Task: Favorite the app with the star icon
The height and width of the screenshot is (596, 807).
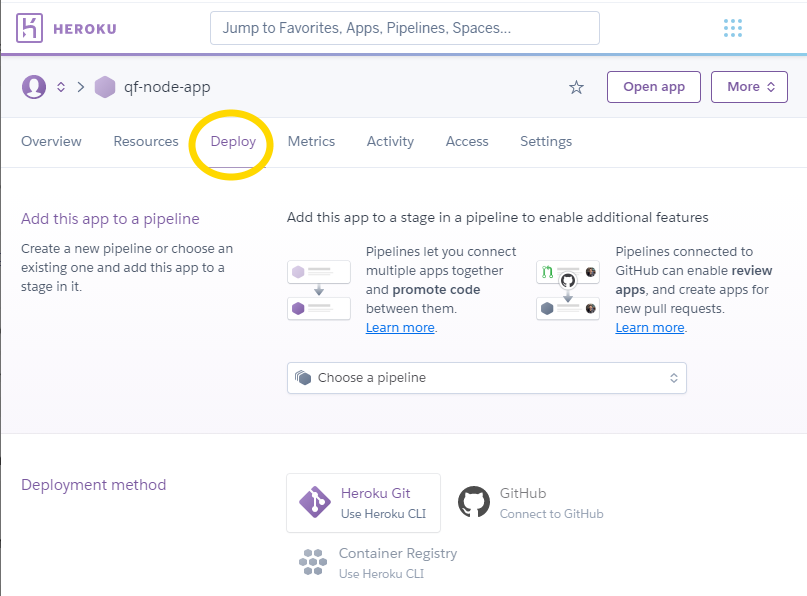Action: (x=576, y=87)
